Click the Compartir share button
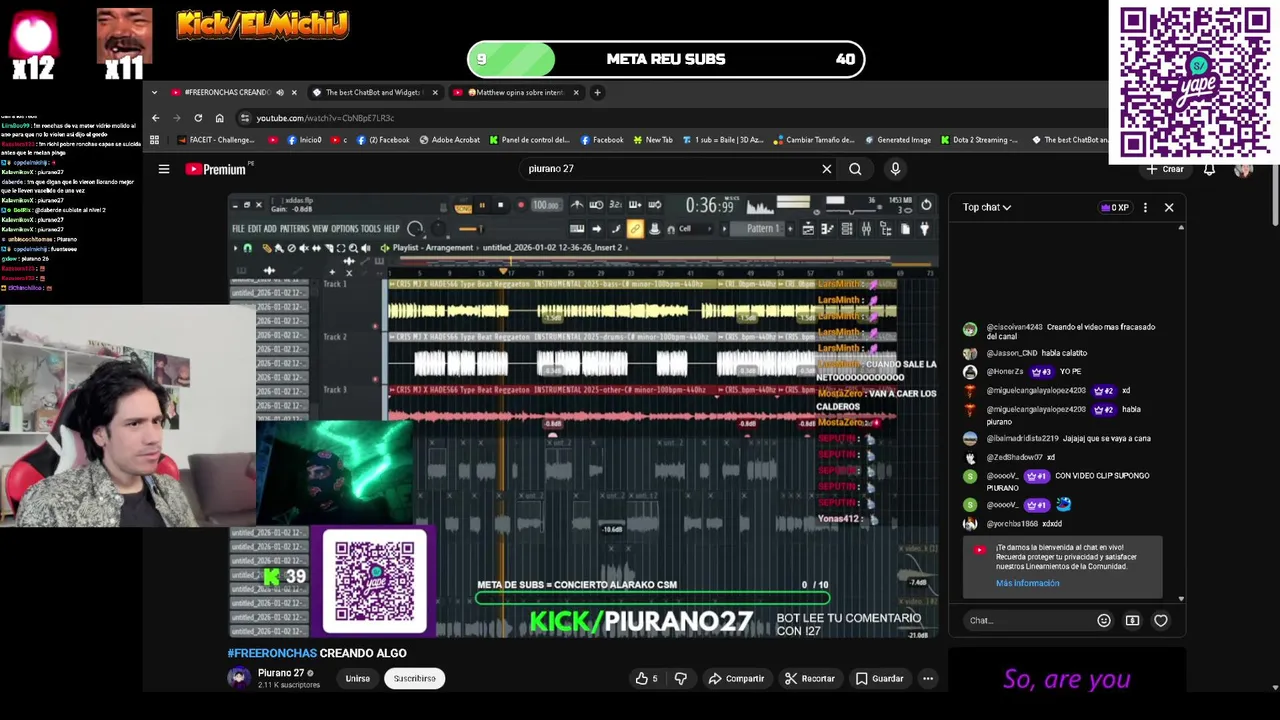The image size is (1280, 720). point(736,678)
